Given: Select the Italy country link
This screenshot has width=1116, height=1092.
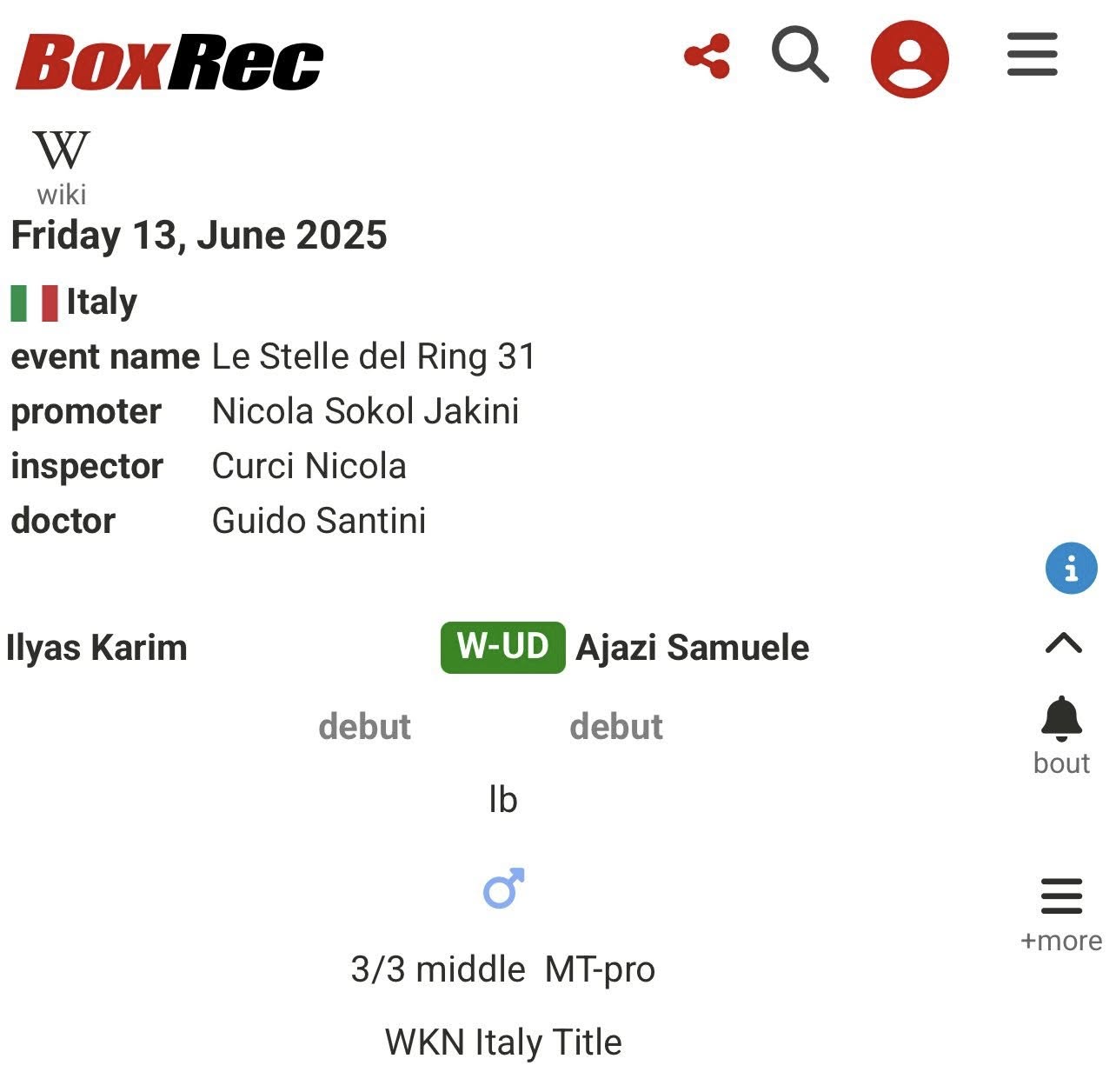Looking at the screenshot, I should coord(102,303).
